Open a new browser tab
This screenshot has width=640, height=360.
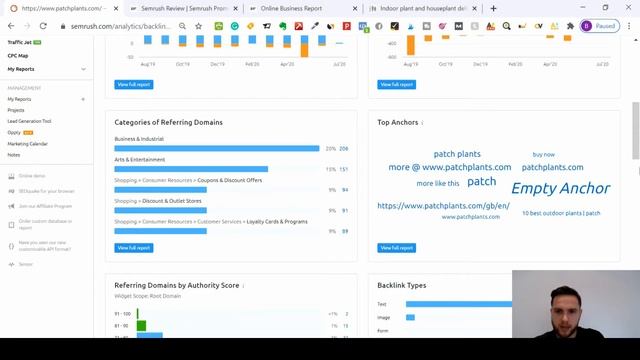493,8
